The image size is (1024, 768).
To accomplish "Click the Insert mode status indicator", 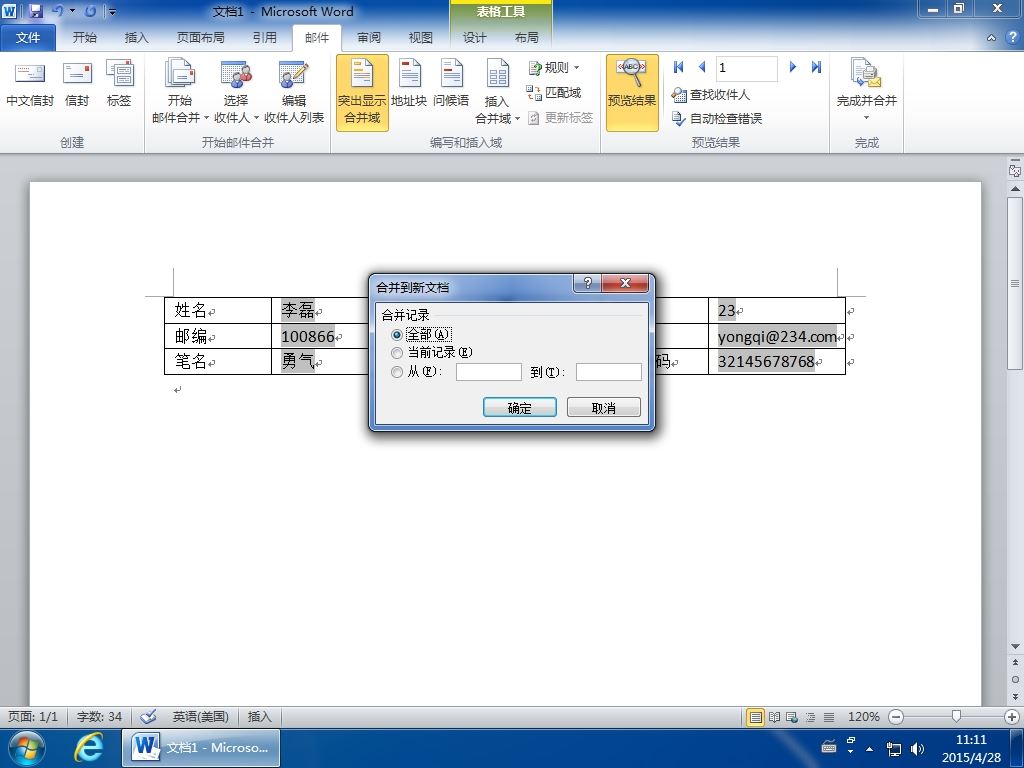I will point(259,716).
